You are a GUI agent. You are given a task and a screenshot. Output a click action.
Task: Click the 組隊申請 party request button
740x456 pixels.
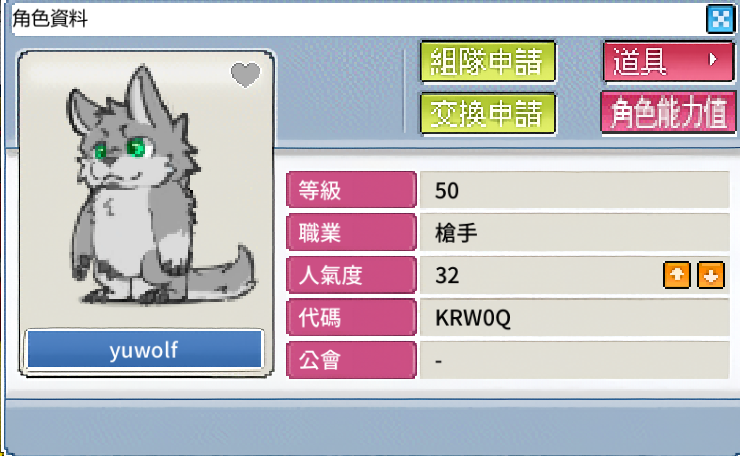pyautogui.click(x=488, y=62)
